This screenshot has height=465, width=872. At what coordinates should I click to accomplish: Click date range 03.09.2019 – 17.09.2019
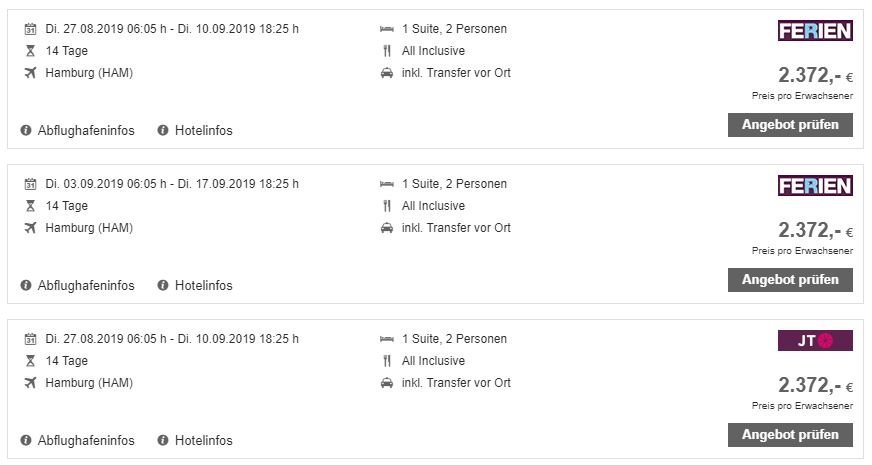[x=172, y=184]
